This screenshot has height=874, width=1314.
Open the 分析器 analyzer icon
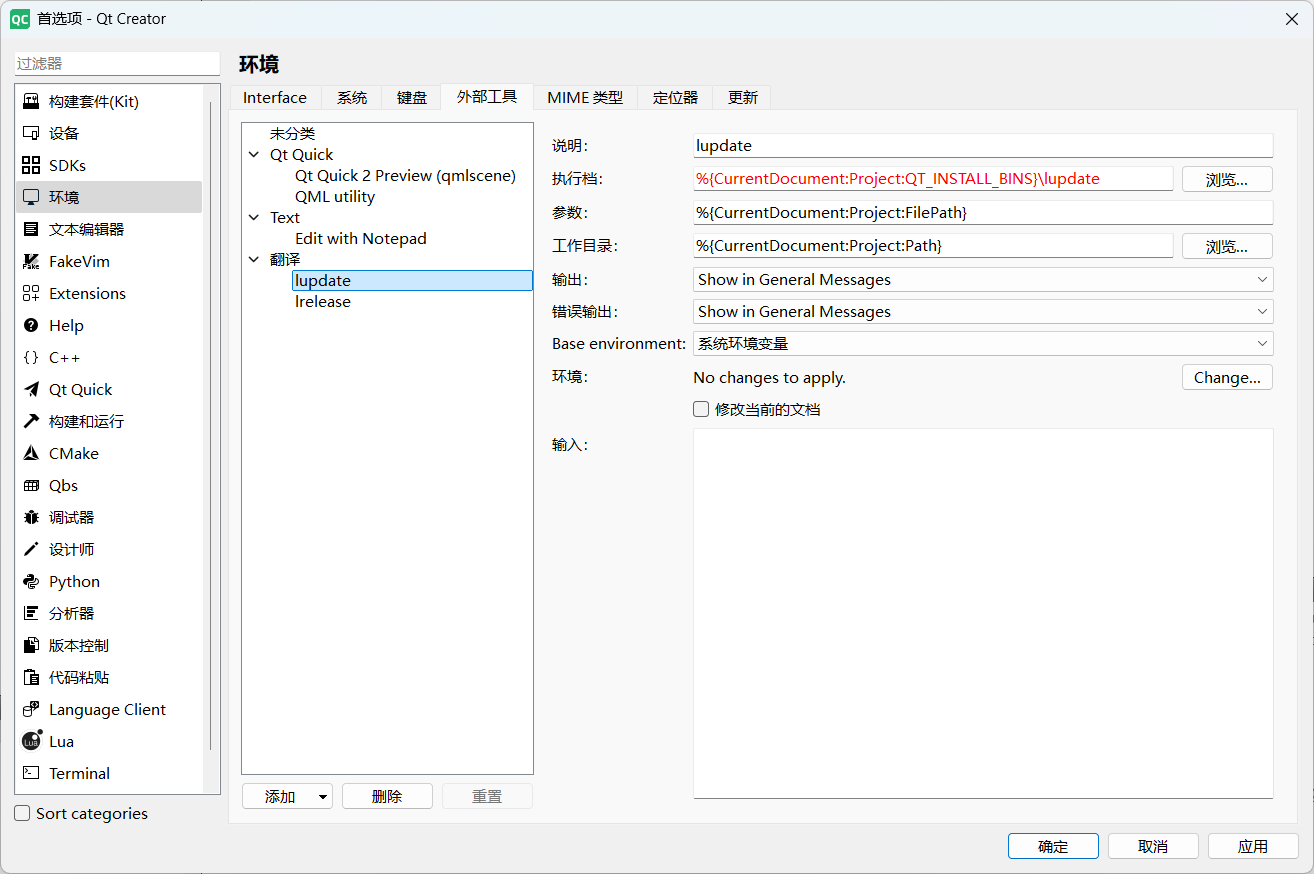tap(31, 613)
